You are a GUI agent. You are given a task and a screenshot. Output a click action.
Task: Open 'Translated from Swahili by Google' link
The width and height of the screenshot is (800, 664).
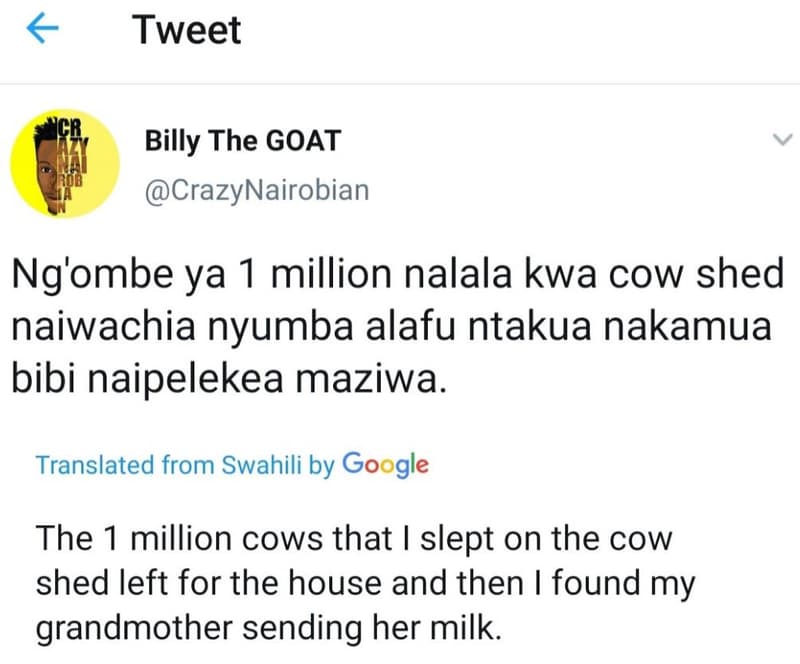[x=230, y=465]
